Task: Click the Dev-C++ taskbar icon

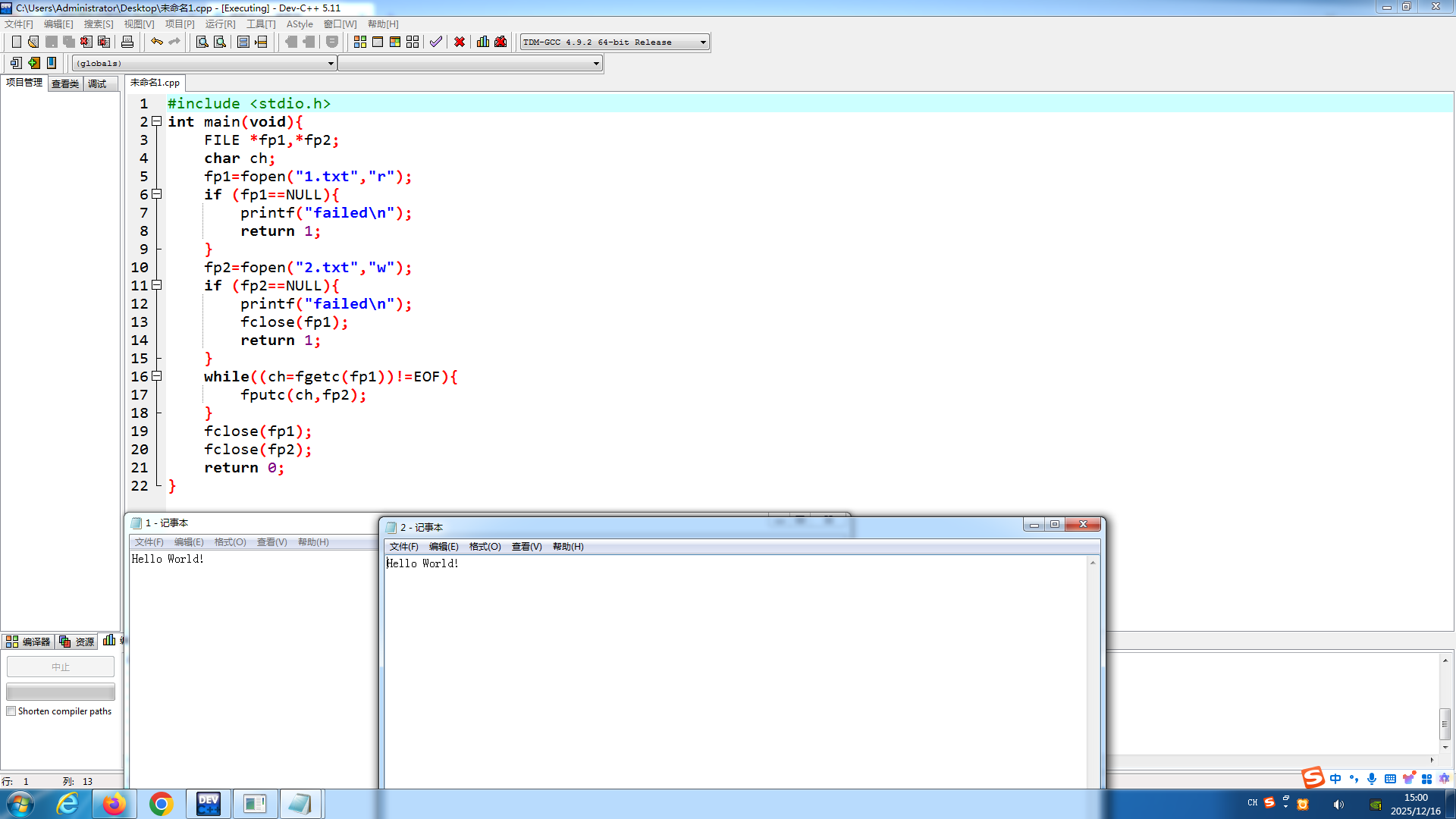Action: 208,804
